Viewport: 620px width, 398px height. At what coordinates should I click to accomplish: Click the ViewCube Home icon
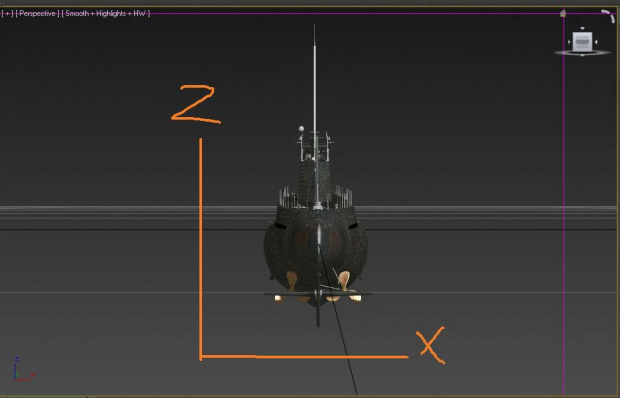pyautogui.click(x=563, y=14)
